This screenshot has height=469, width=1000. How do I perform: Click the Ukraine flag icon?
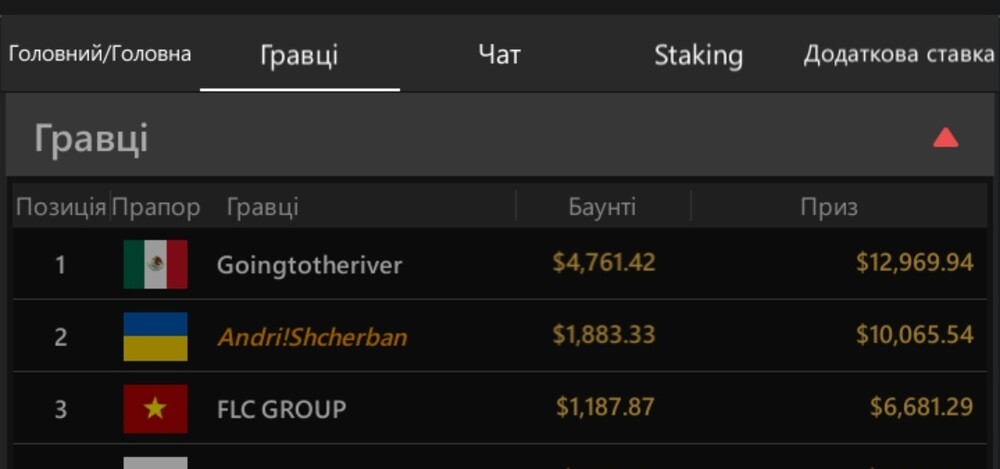[156, 336]
